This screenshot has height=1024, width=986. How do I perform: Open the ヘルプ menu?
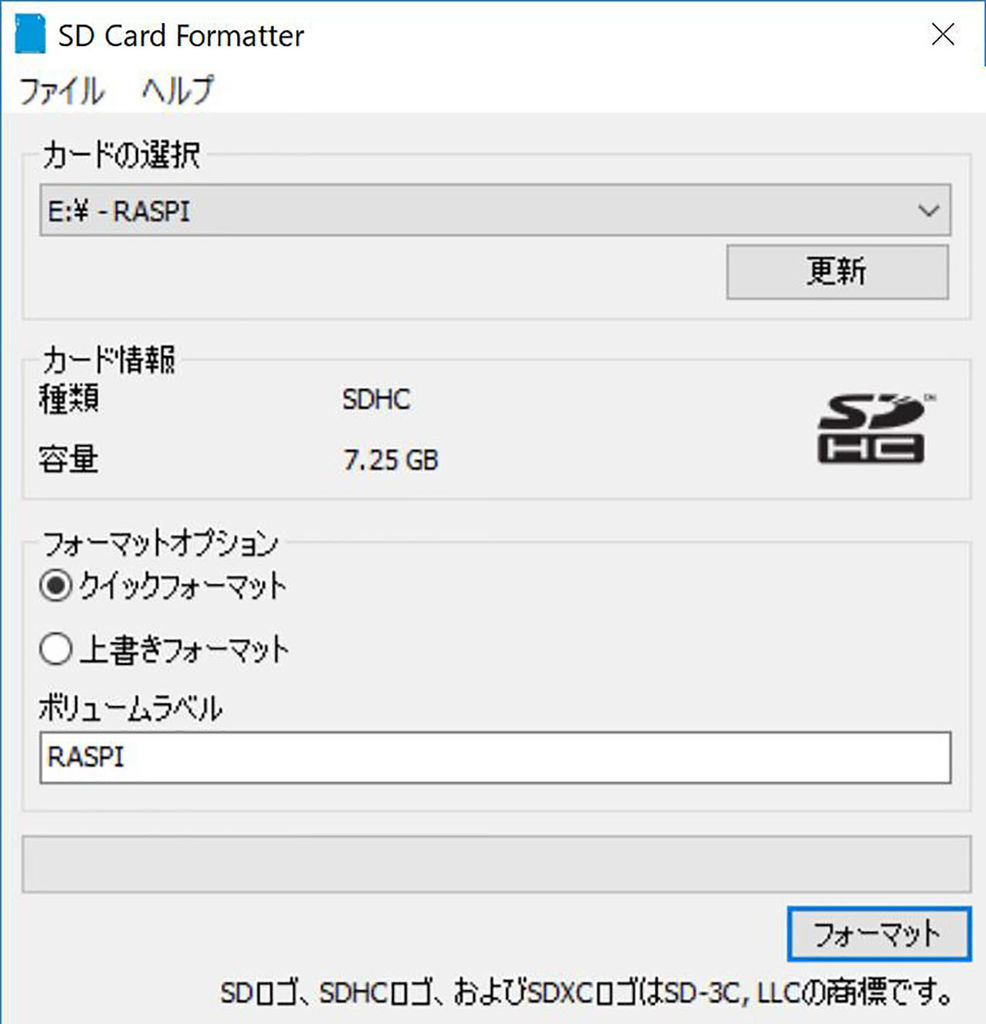[180, 89]
